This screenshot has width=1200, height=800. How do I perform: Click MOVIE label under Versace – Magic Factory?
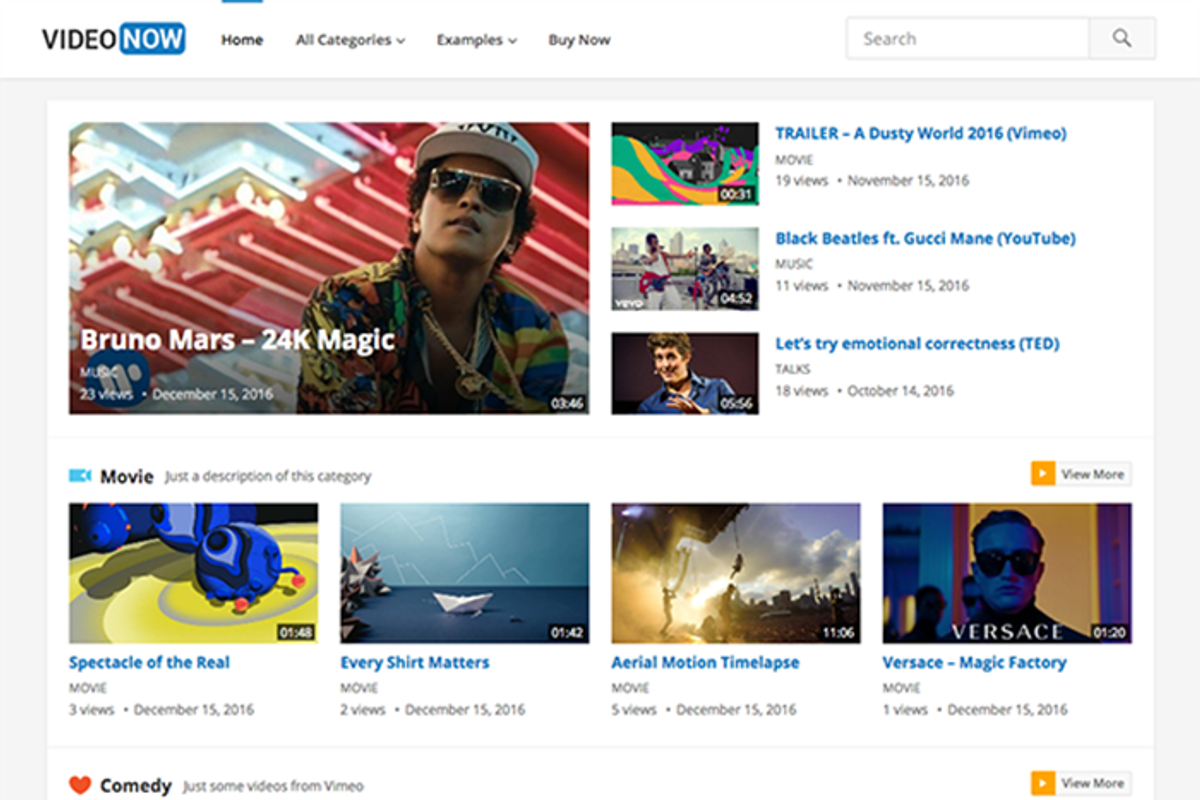(902, 688)
